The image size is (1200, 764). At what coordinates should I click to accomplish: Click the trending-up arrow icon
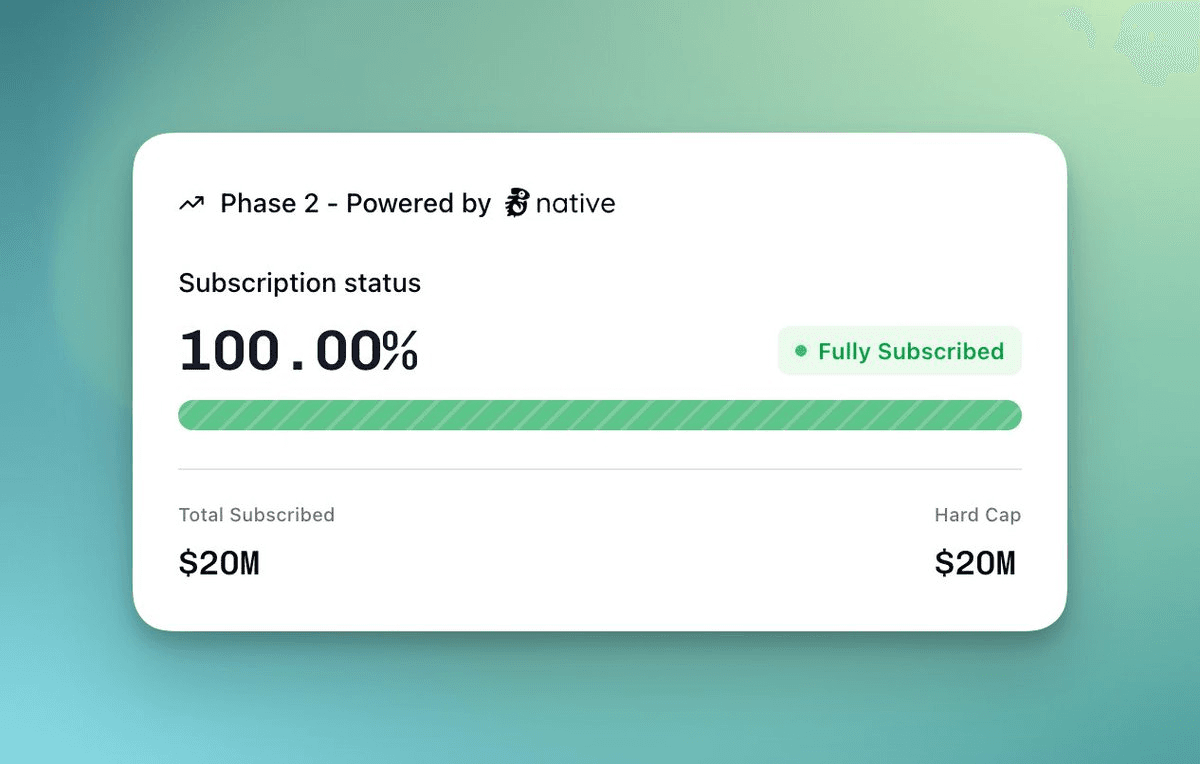[x=191, y=204]
